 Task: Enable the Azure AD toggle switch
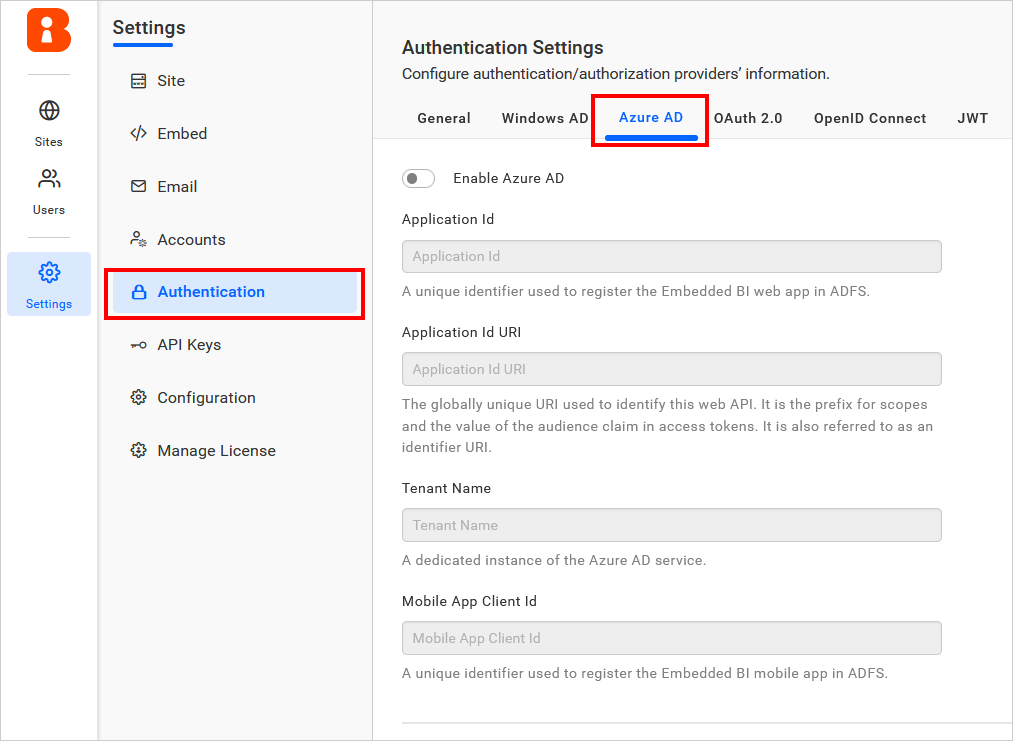coord(418,178)
